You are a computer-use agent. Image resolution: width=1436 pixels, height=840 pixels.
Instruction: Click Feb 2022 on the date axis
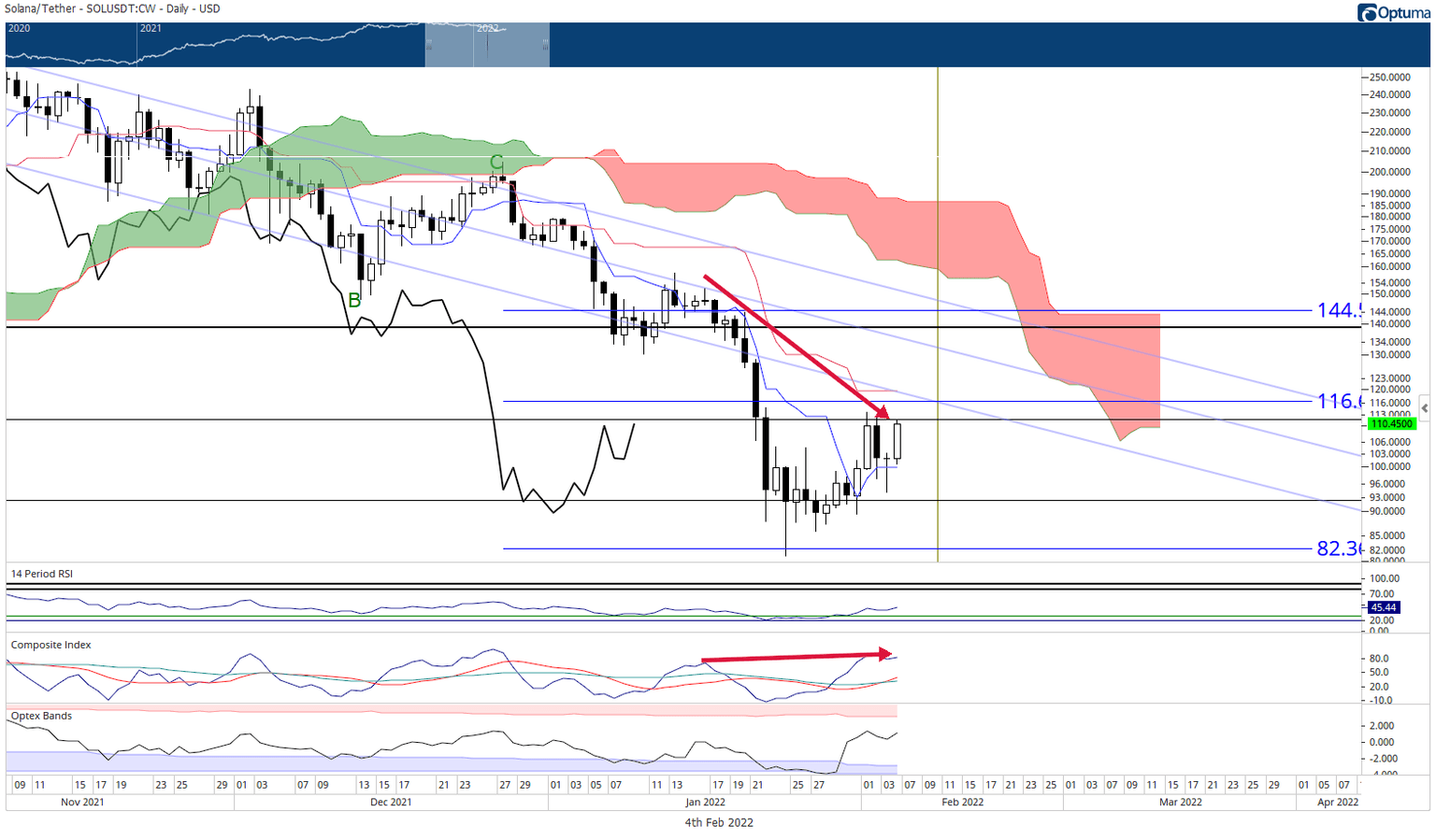click(x=963, y=803)
